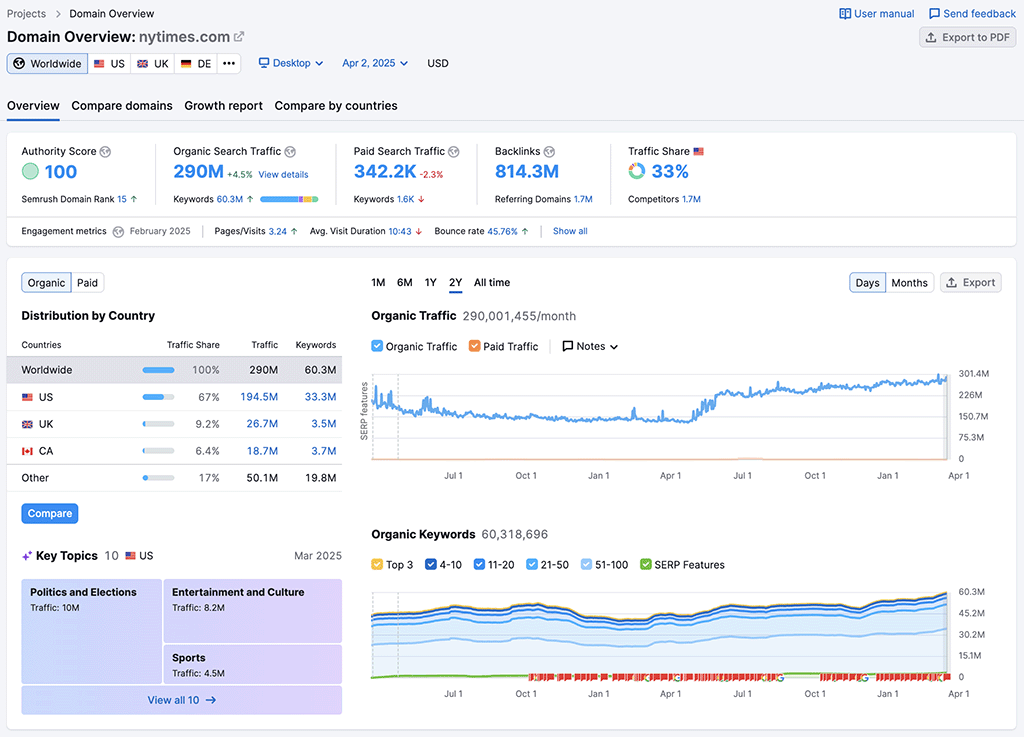This screenshot has width=1024, height=737.
Task: Click the desktop monitor icon
Action: point(264,63)
